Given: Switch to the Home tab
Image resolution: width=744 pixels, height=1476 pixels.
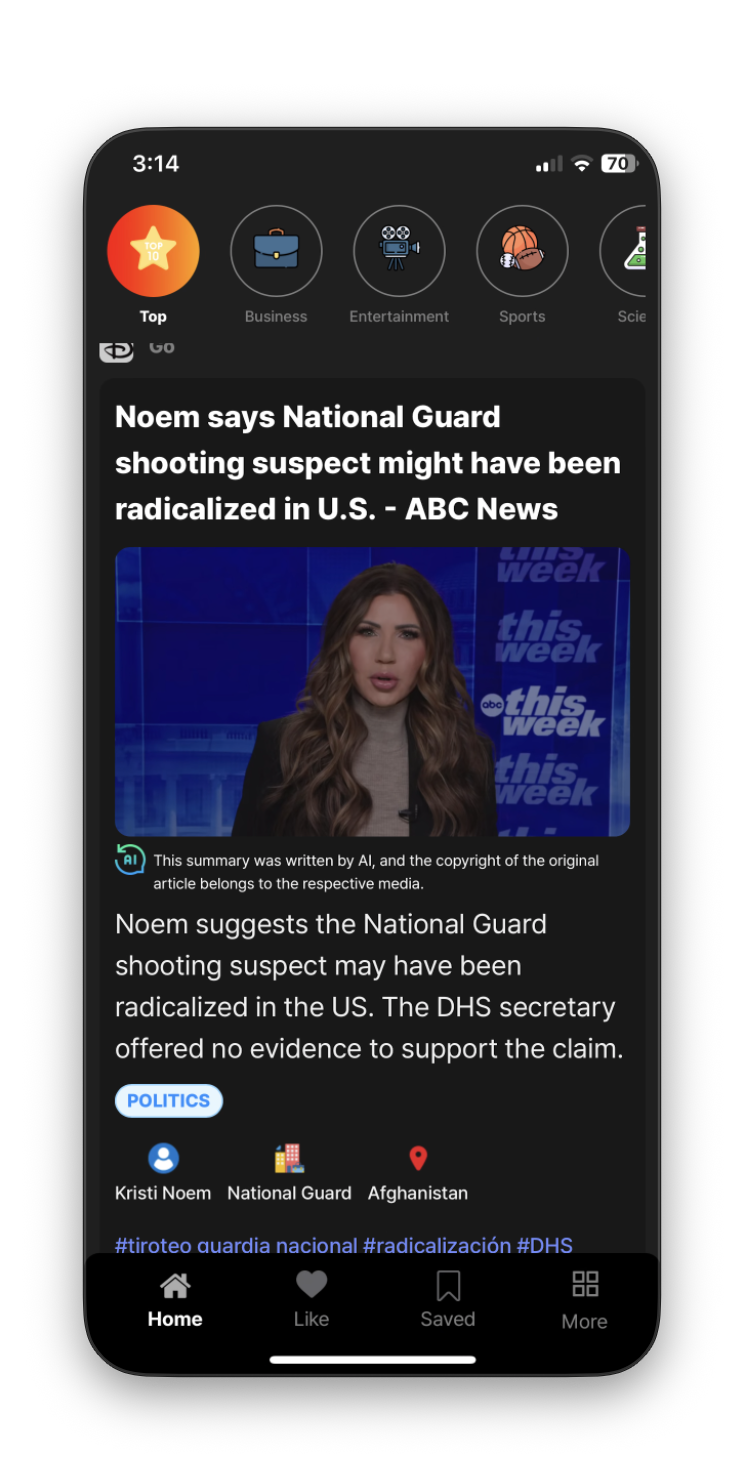Looking at the screenshot, I should pyautogui.click(x=175, y=1300).
